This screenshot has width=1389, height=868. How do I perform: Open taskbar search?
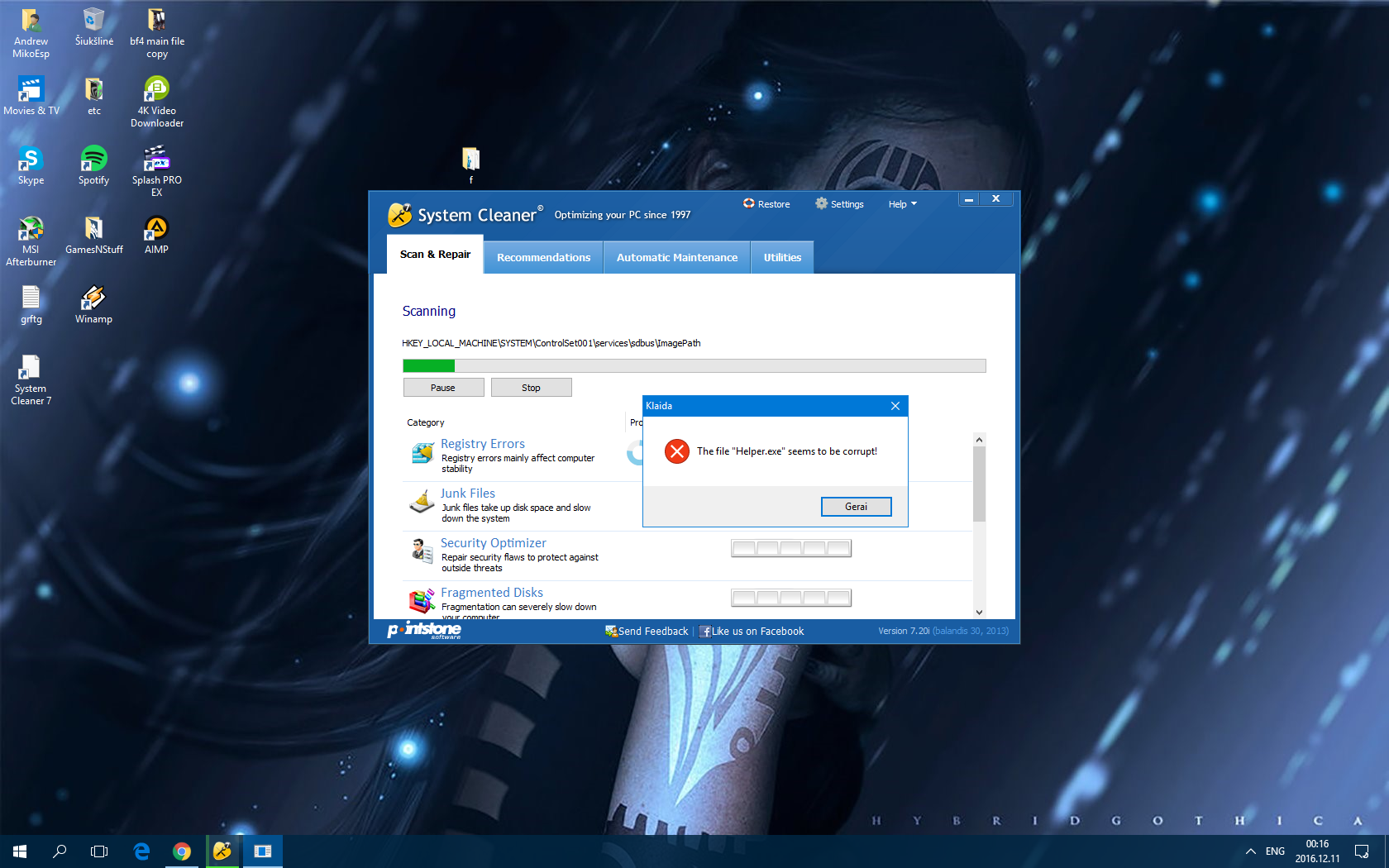(60, 851)
